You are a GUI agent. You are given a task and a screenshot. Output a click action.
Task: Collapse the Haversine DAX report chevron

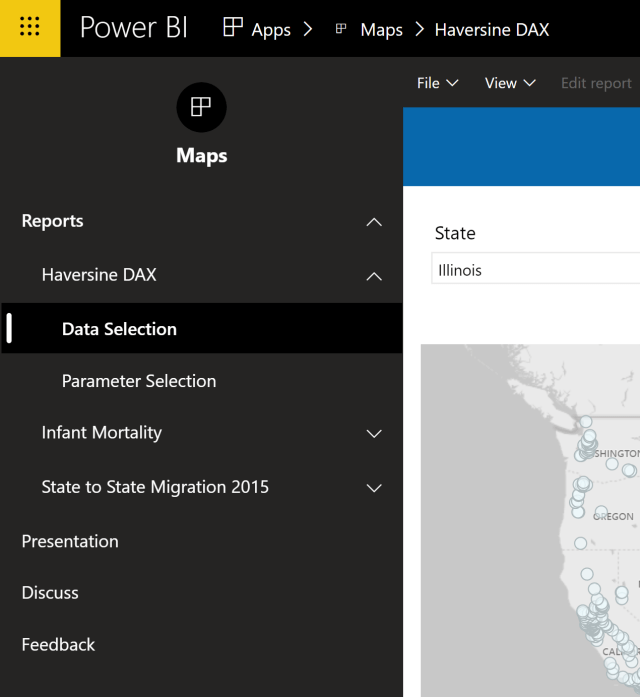click(x=374, y=275)
